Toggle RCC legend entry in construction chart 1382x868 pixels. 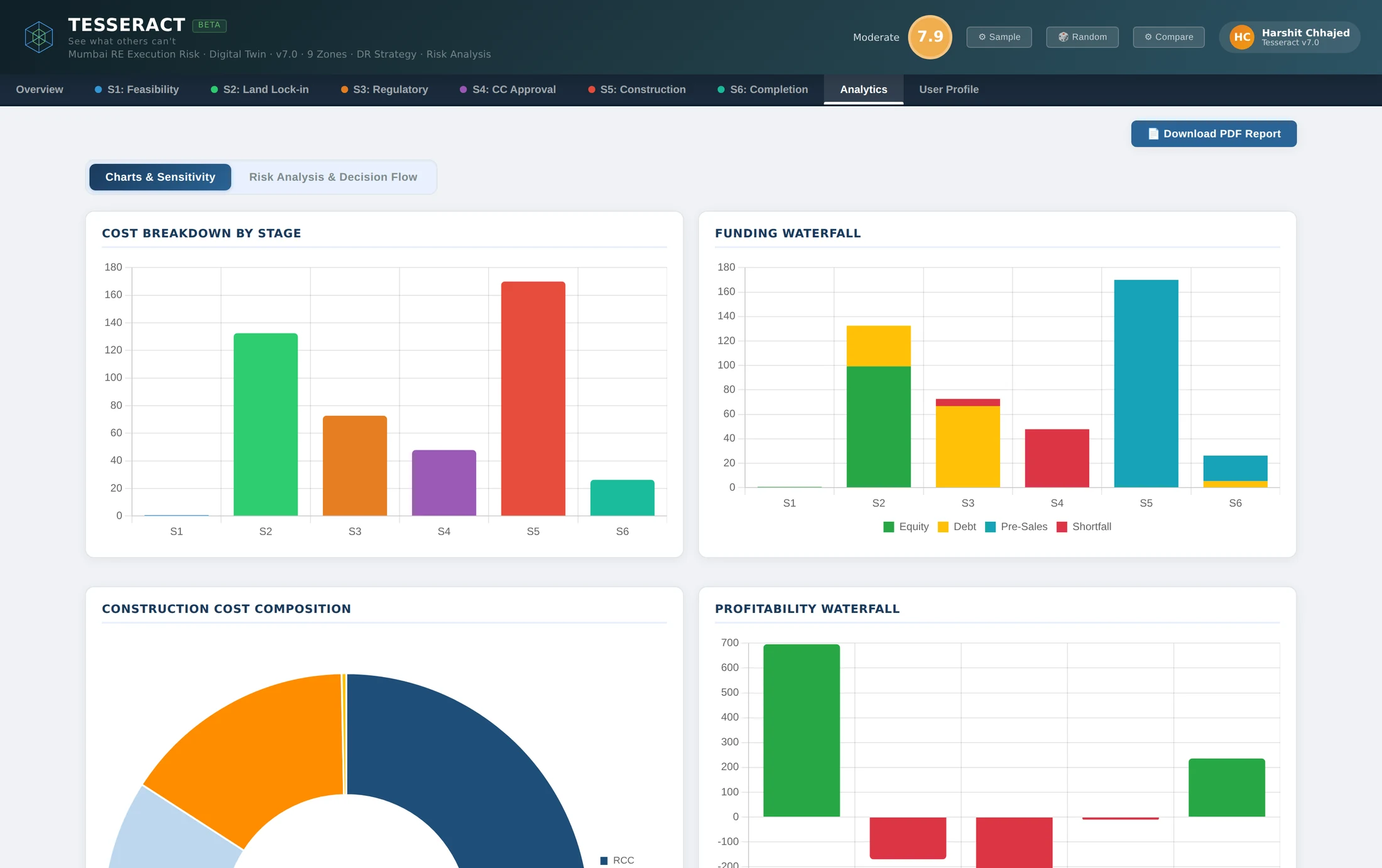tap(617, 860)
